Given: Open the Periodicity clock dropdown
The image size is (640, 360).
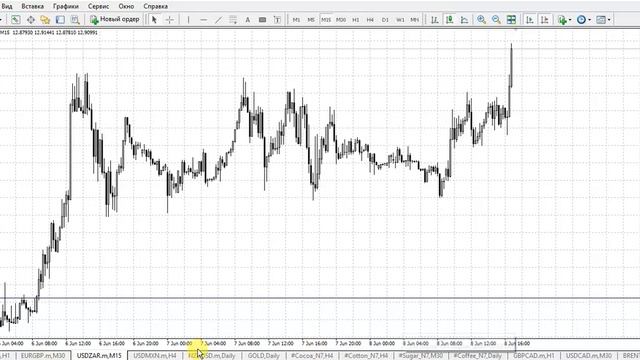Looking at the screenshot, I should [584, 20].
